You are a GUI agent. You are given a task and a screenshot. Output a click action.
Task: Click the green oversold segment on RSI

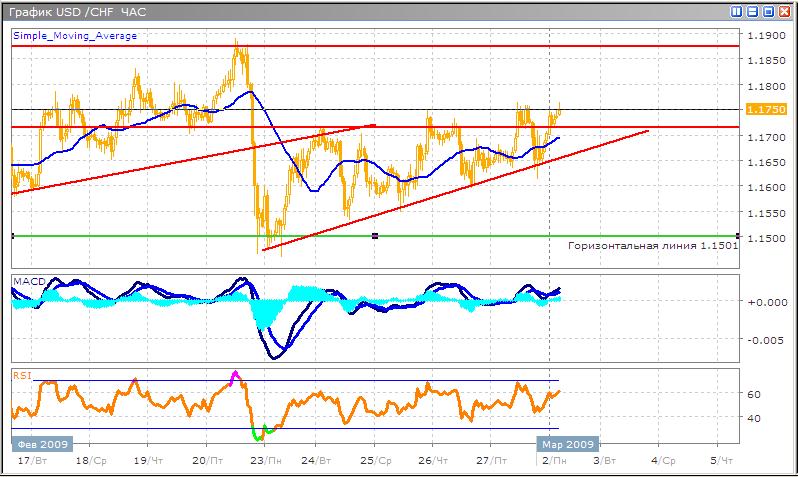coord(264,433)
